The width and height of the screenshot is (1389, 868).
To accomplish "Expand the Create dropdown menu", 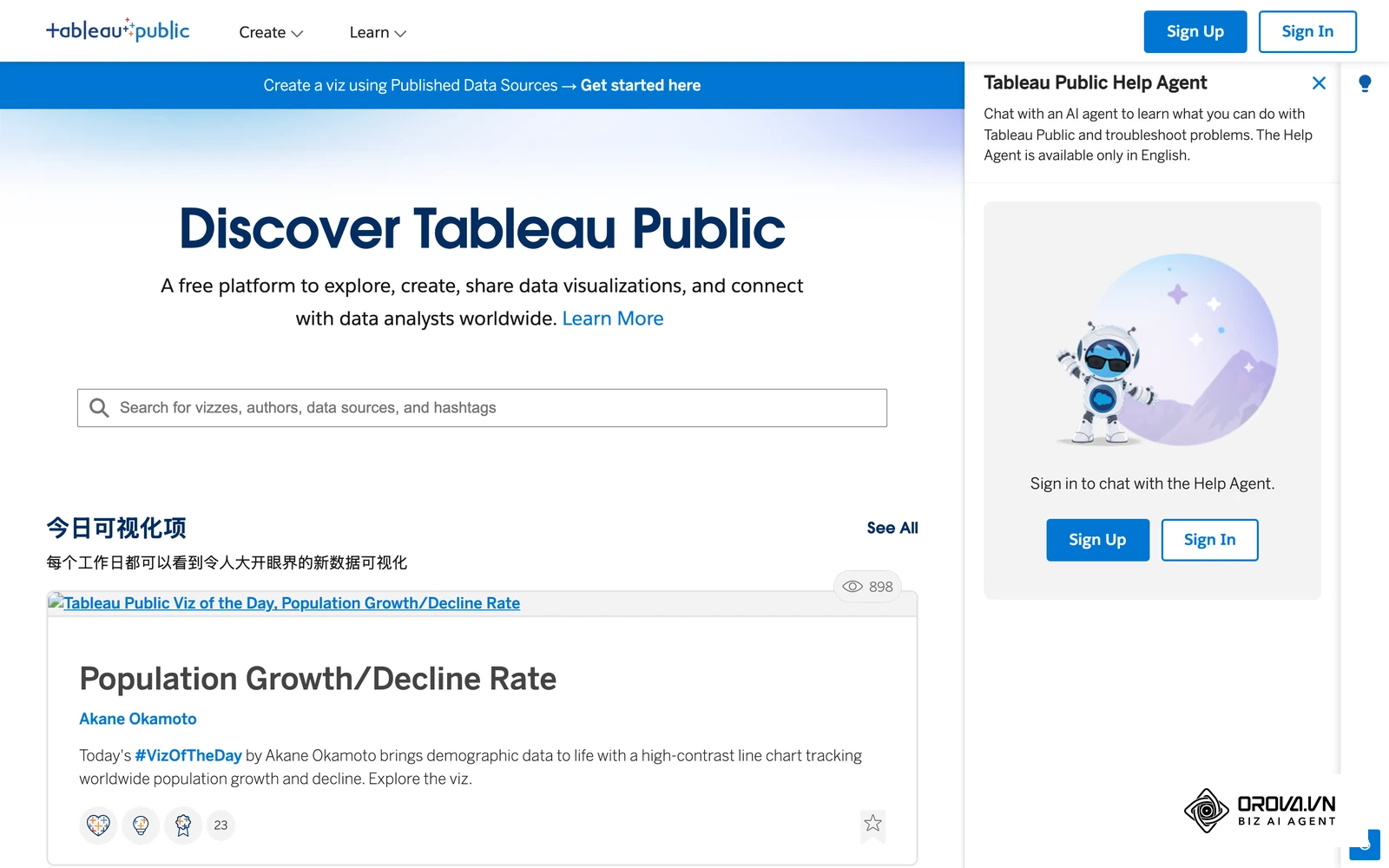I will 271,32.
